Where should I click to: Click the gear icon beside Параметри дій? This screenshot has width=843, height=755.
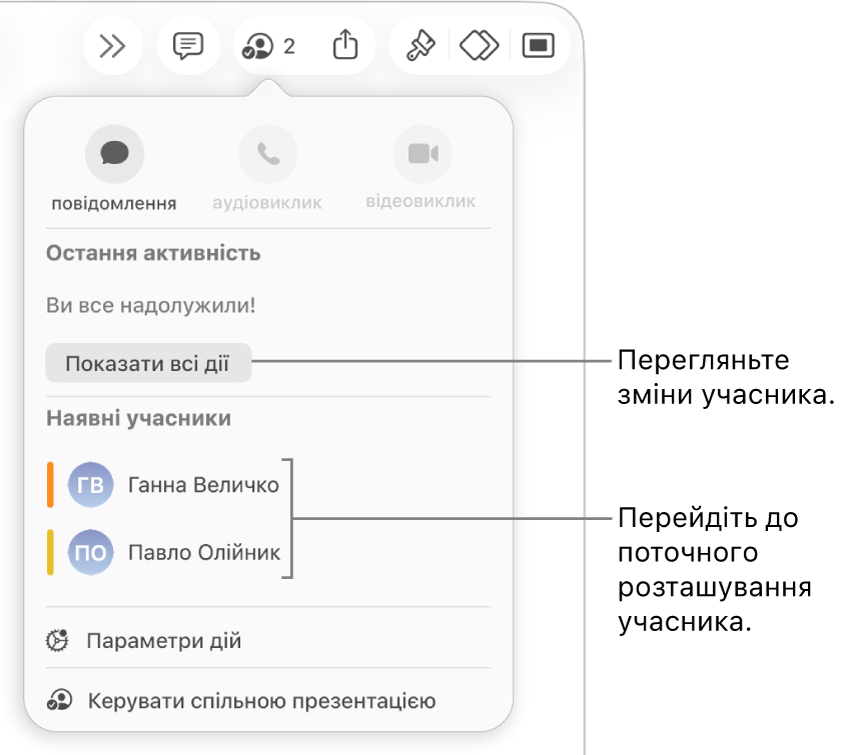58,640
